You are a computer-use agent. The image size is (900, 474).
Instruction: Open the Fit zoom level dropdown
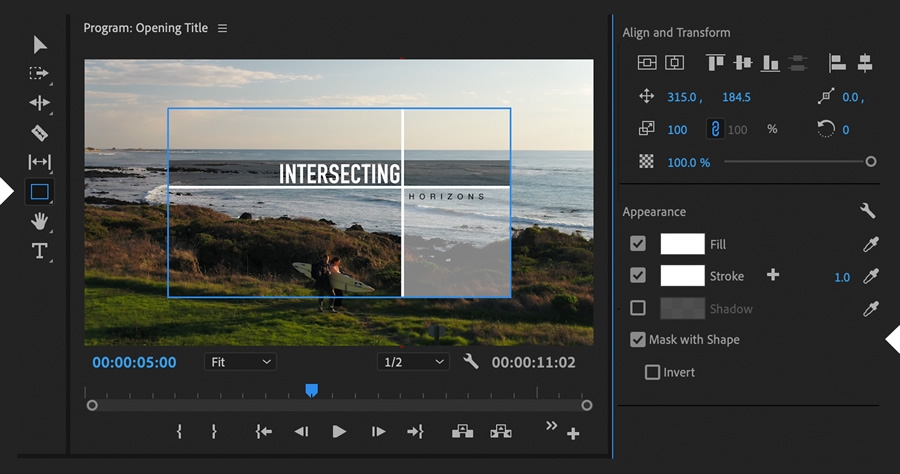[x=240, y=362]
